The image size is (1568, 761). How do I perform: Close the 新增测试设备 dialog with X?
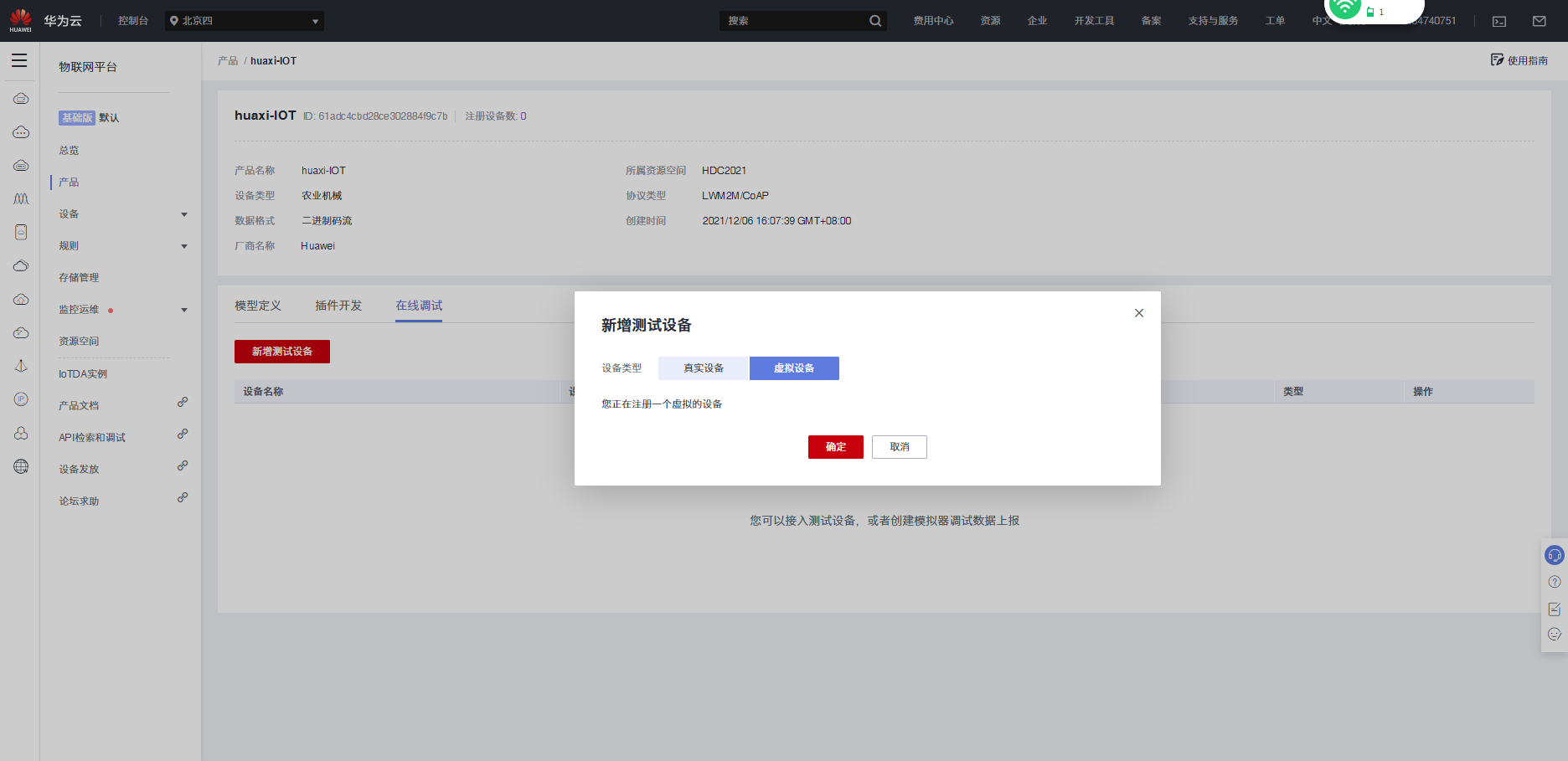[x=1139, y=313]
